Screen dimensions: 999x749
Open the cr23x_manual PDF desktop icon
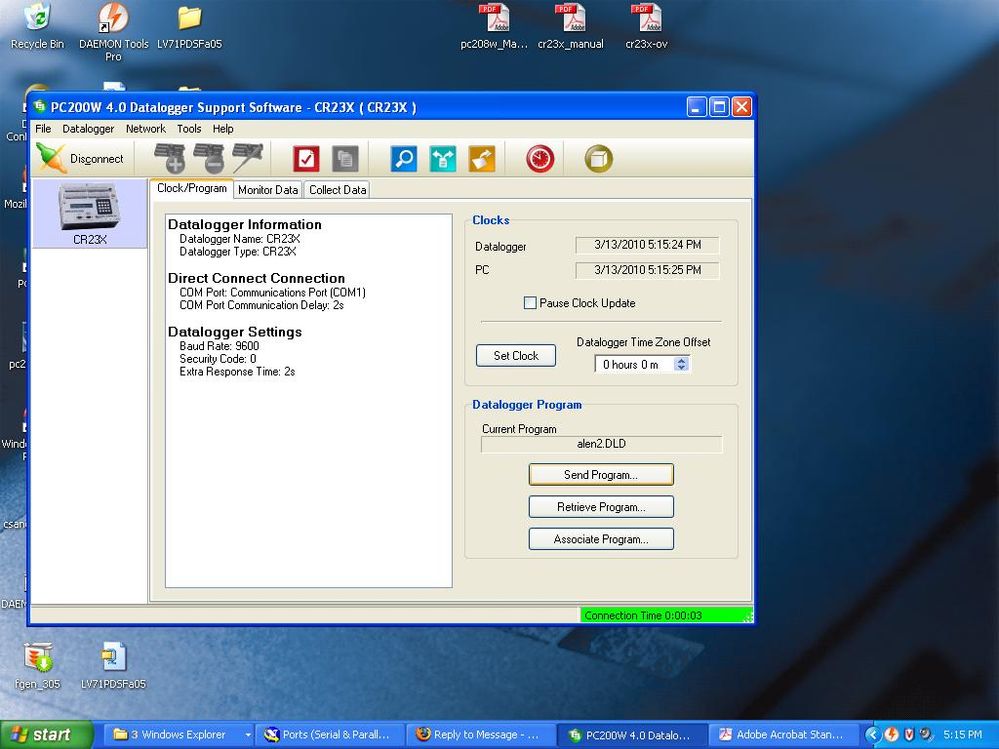pyautogui.click(x=570, y=27)
